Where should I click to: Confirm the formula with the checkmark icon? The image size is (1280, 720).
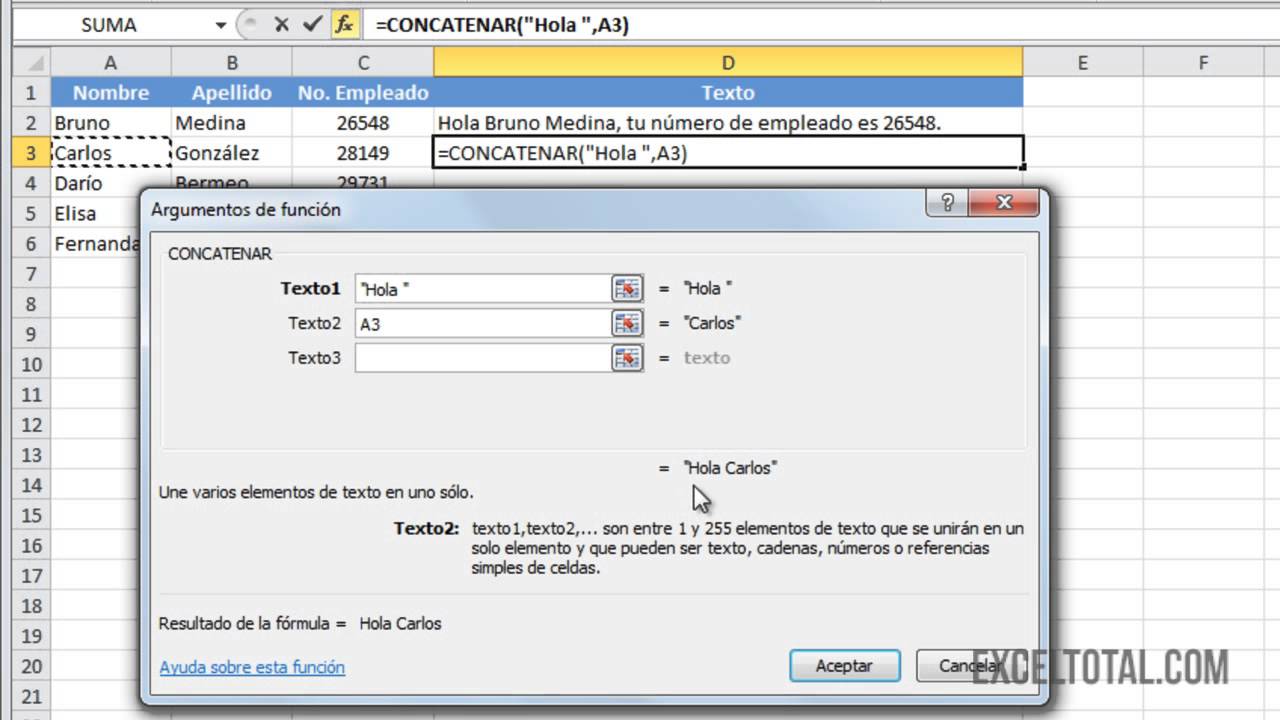point(312,25)
